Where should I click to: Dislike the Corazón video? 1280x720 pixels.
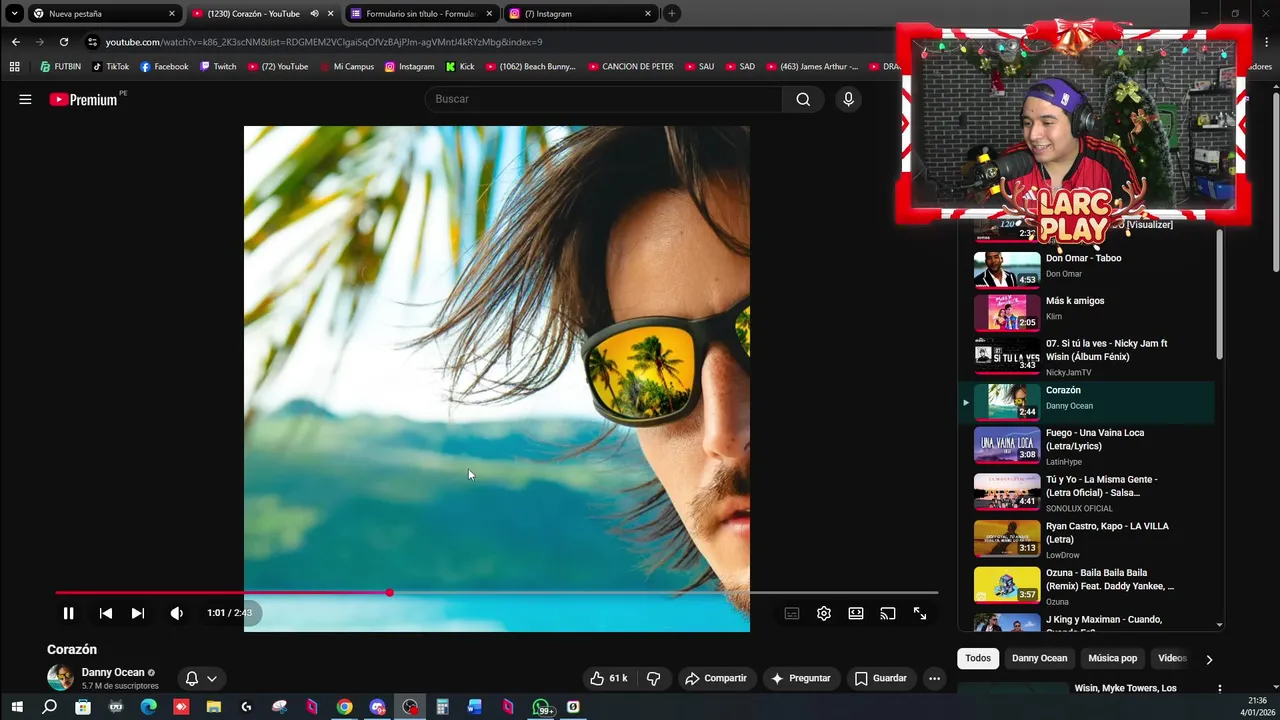tap(654, 678)
